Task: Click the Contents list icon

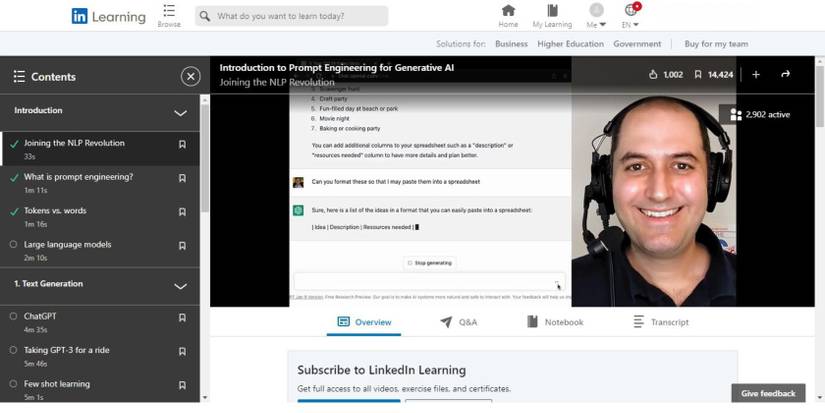Action: tap(19, 77)
